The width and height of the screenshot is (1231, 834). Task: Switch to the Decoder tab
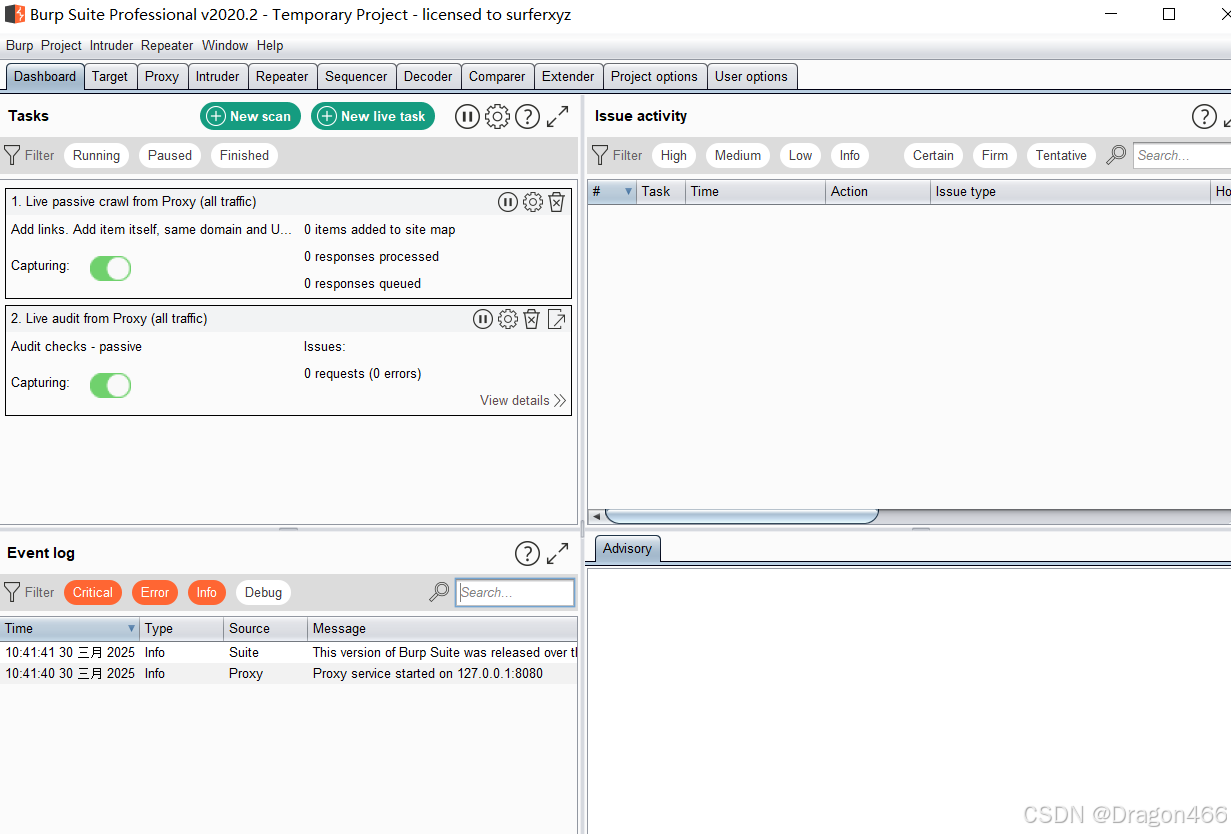(428, 76)
